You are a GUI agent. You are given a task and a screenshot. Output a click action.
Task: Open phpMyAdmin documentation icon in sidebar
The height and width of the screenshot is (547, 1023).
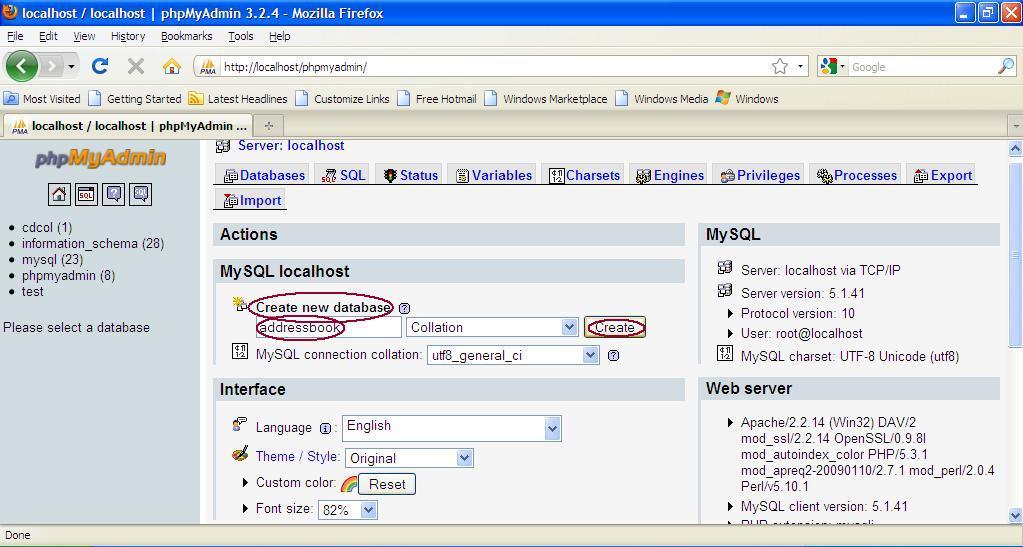pyautogui.click(x=114, y=194)
